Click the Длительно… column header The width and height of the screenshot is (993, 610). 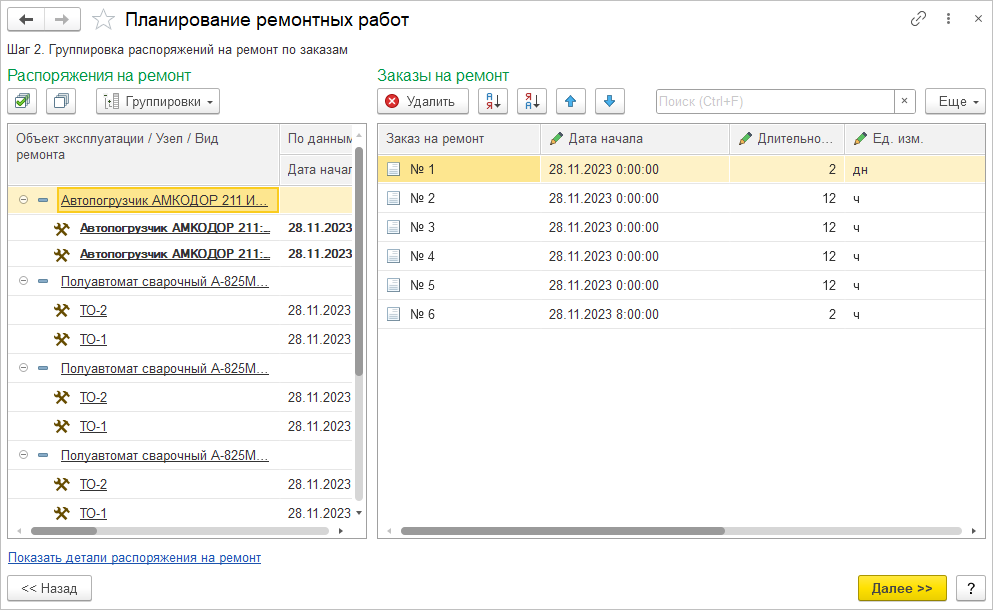(x=787, y=139)
